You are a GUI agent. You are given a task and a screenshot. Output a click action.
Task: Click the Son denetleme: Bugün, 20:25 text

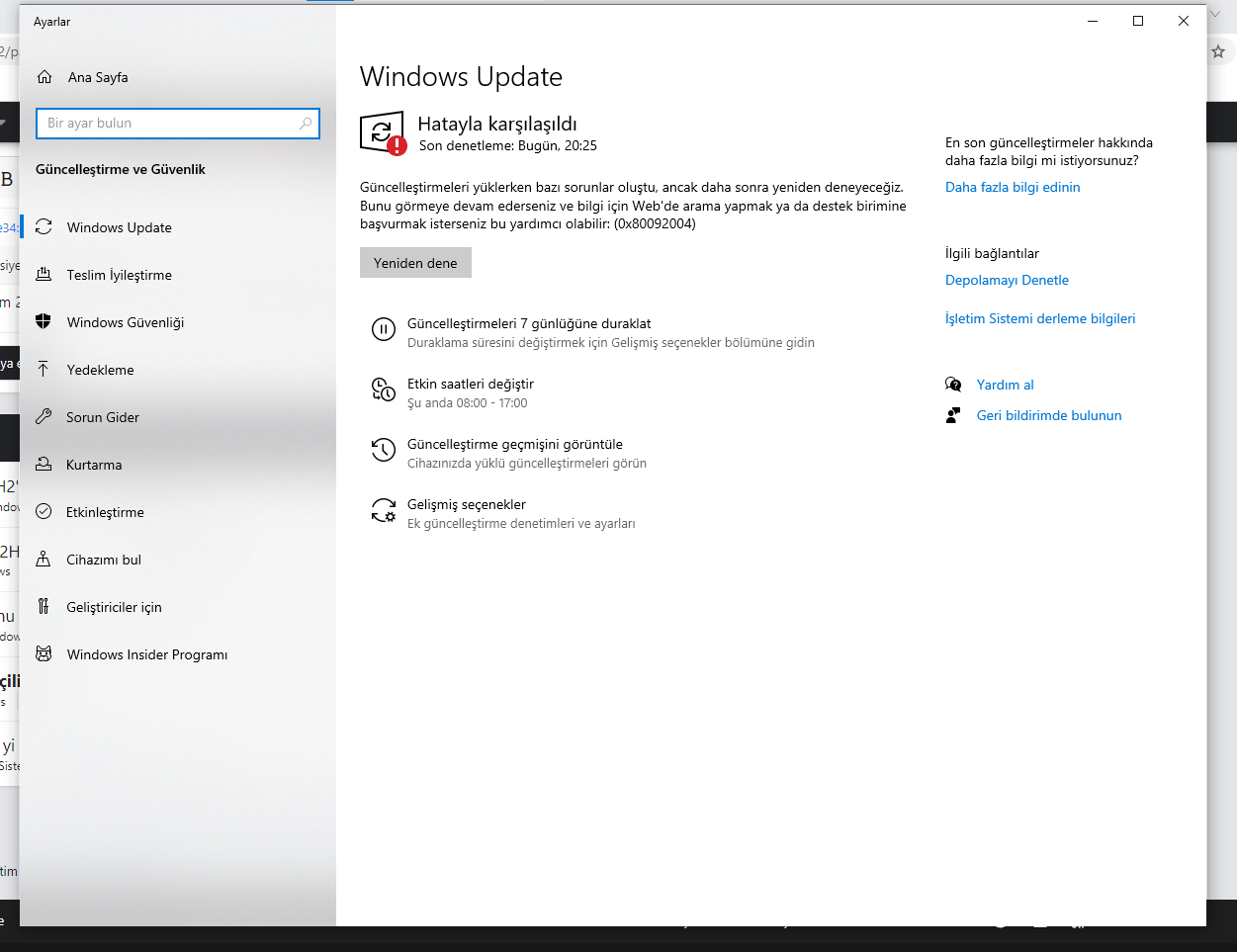(508, 145)
